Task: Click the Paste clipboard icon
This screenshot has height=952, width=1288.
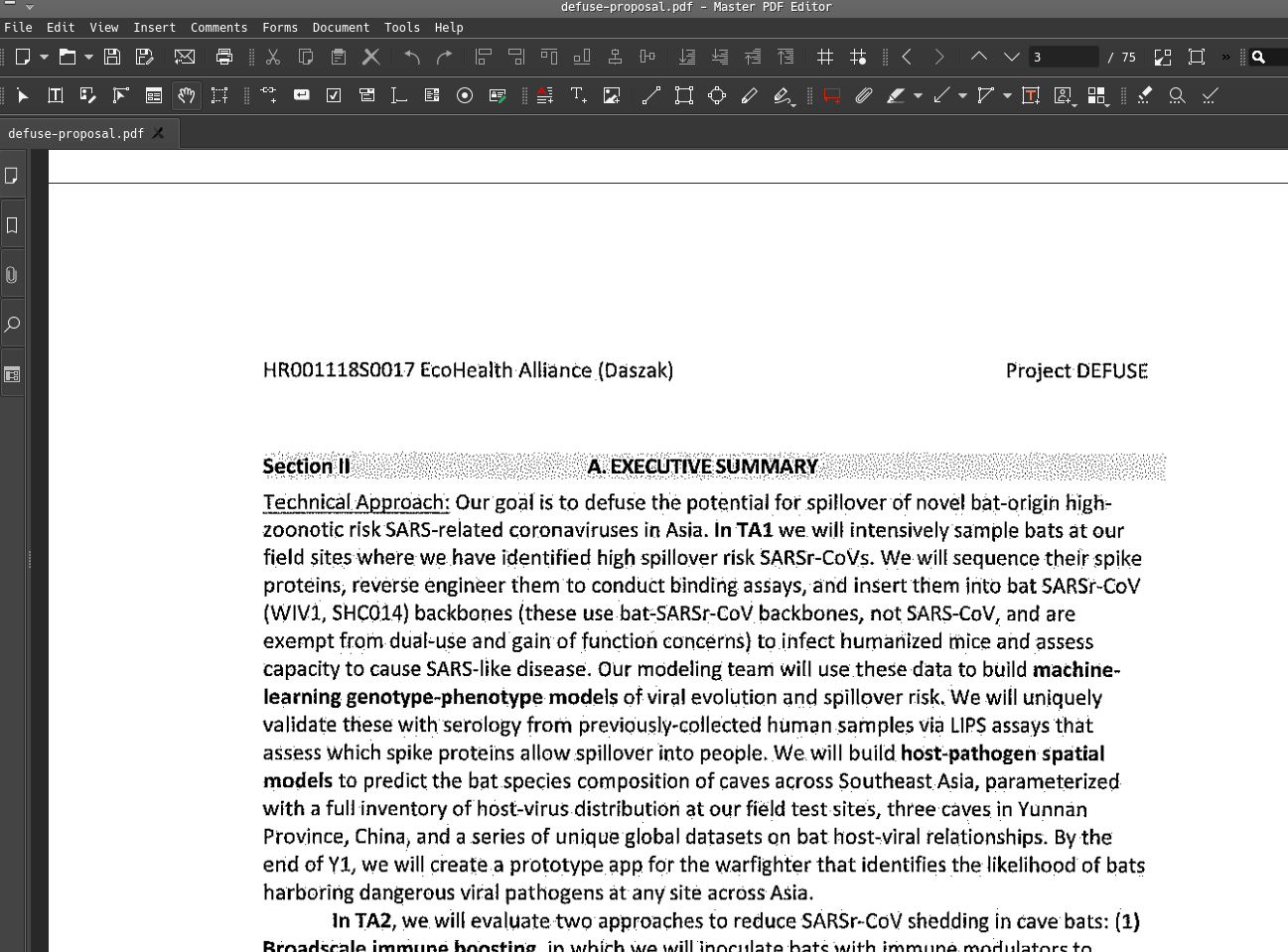Action: pyautogui.click(x=339, y=57)
